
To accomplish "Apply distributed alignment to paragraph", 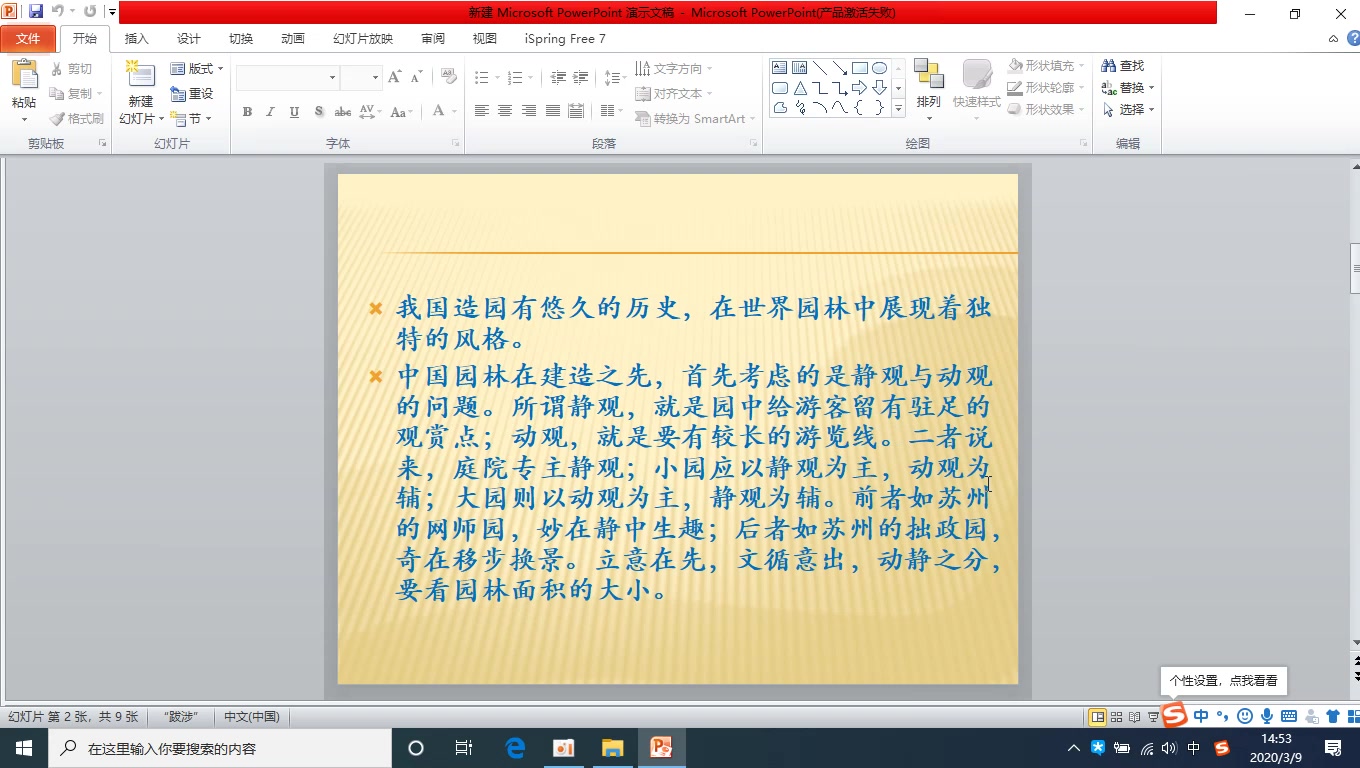I will [576, 111].
